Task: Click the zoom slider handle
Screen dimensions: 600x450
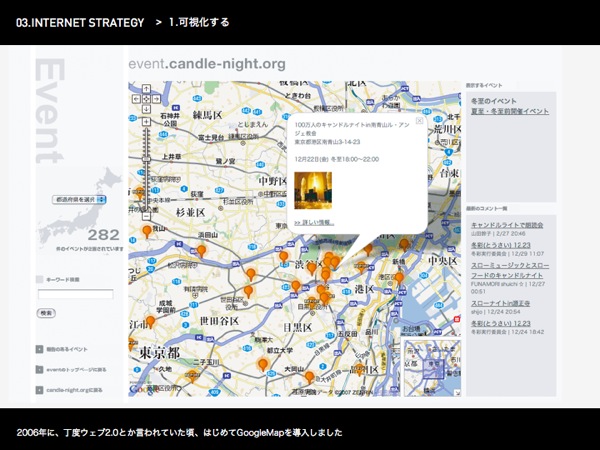Action: [147, 159]
